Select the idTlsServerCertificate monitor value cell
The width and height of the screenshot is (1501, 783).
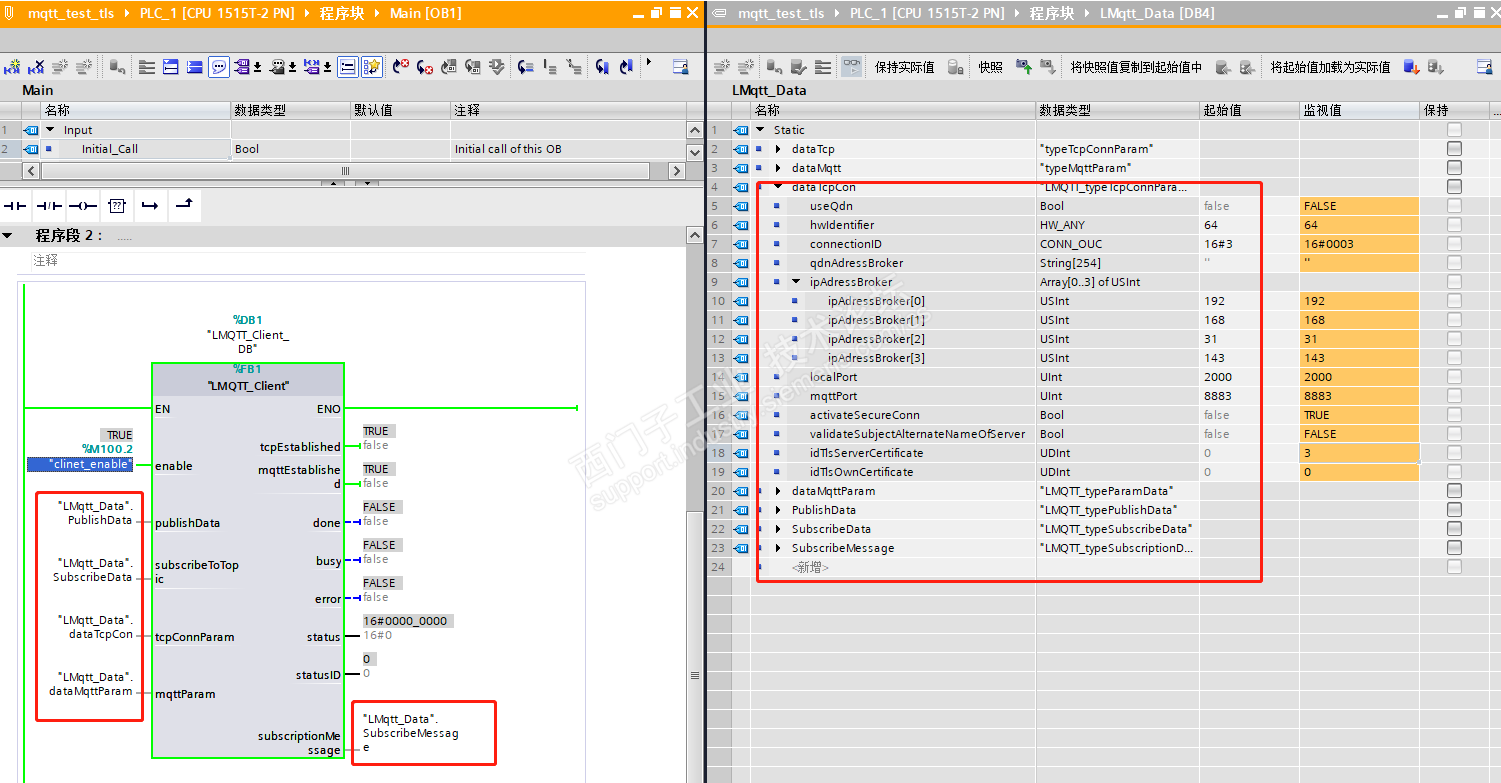[x=1358, y=453]
